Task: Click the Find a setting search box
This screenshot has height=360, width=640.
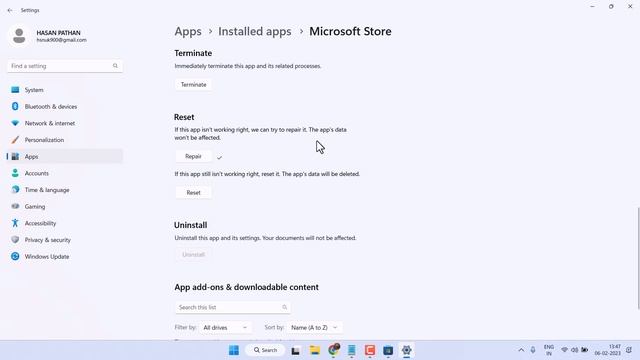Action: pyautogui.click(x=65, y=66)
